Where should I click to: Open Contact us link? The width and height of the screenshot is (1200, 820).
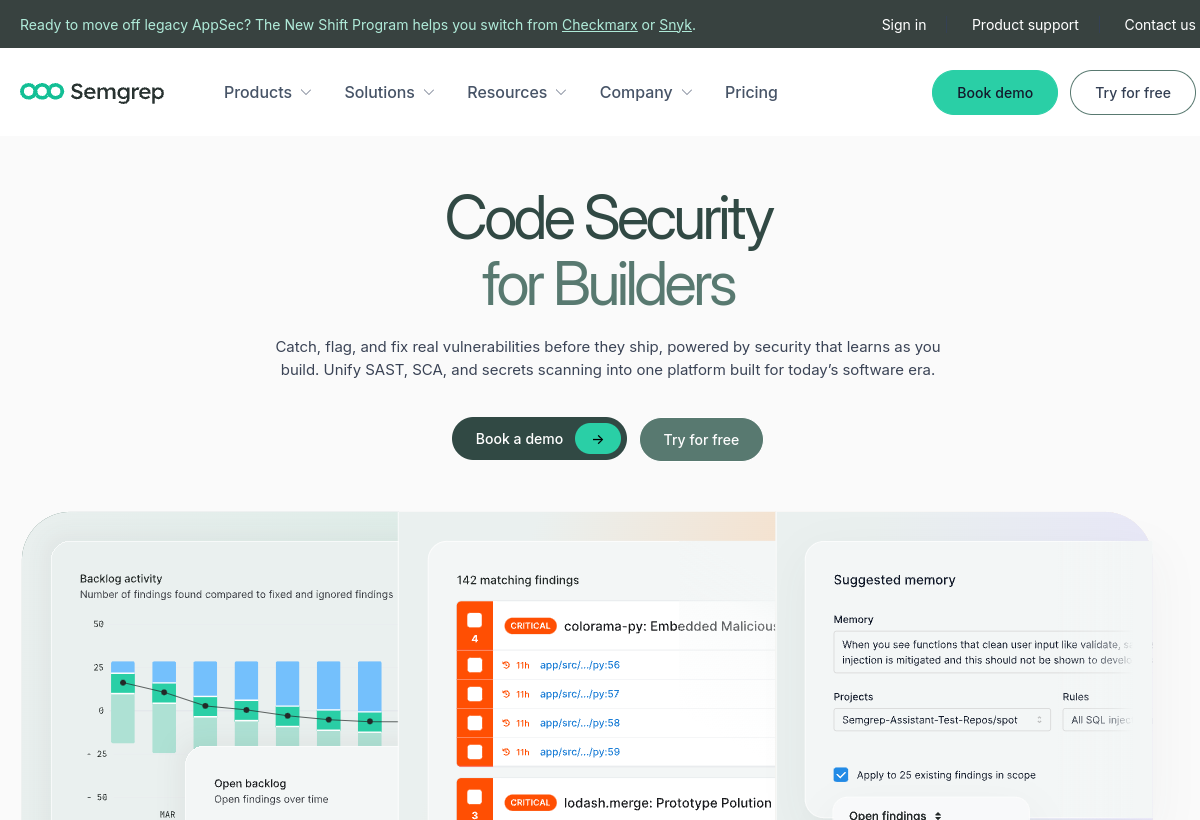click(1159, 25)
